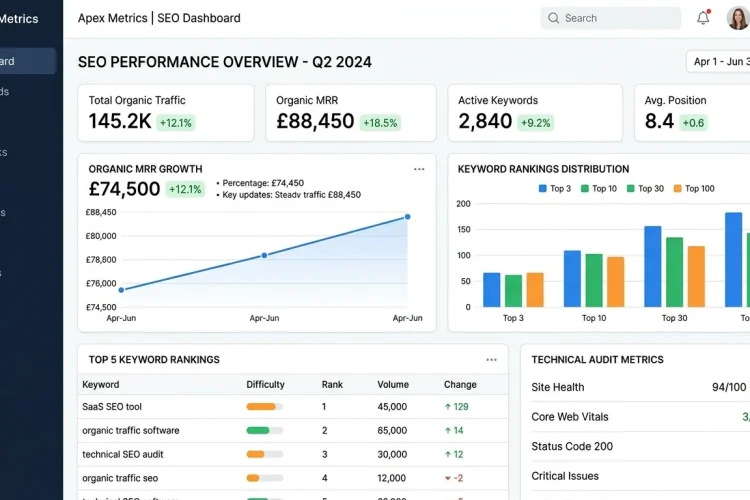Click the Total Organic Traffic card

pos(166,113)
